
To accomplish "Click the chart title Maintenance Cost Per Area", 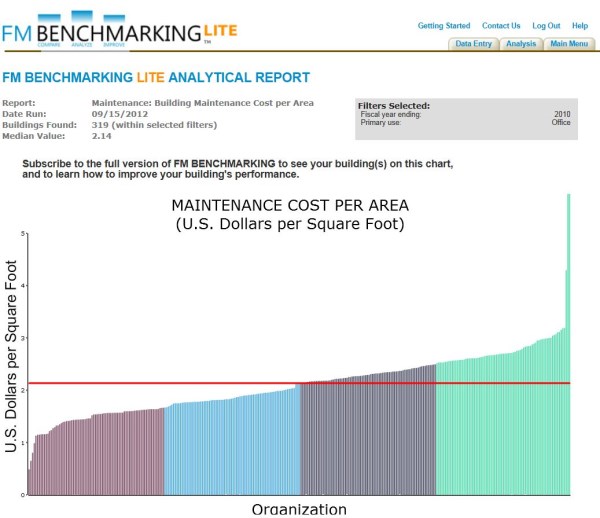I will [x=290, y=205].
